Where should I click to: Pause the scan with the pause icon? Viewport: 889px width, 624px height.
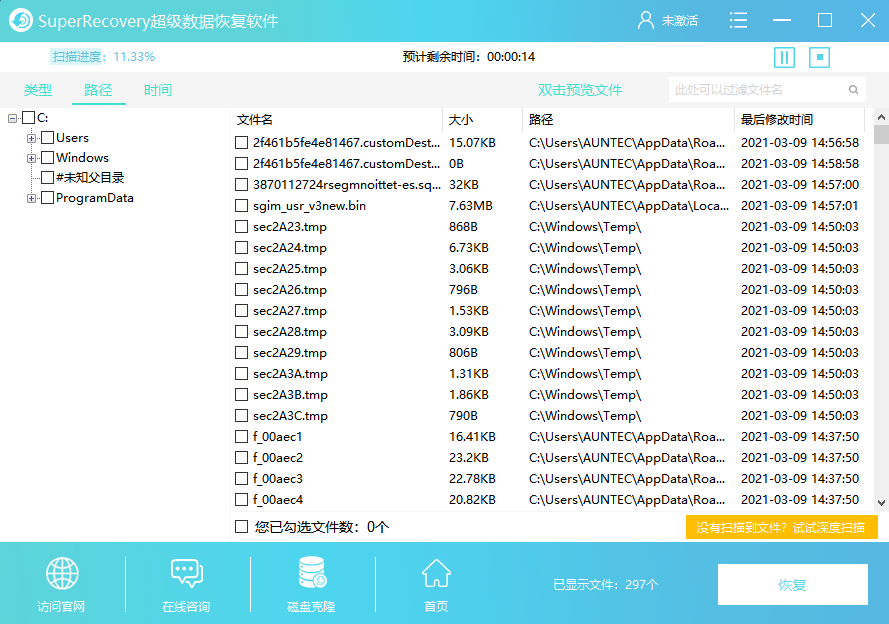point(784,57)
